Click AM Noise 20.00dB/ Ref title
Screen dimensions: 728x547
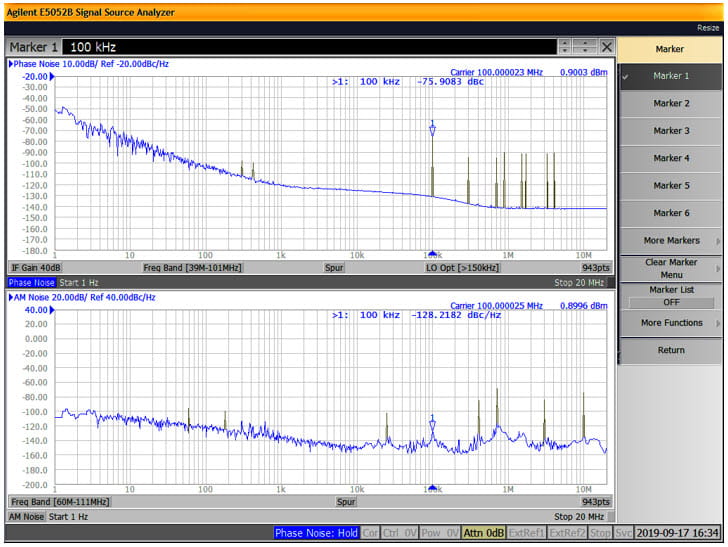point(84,298)
